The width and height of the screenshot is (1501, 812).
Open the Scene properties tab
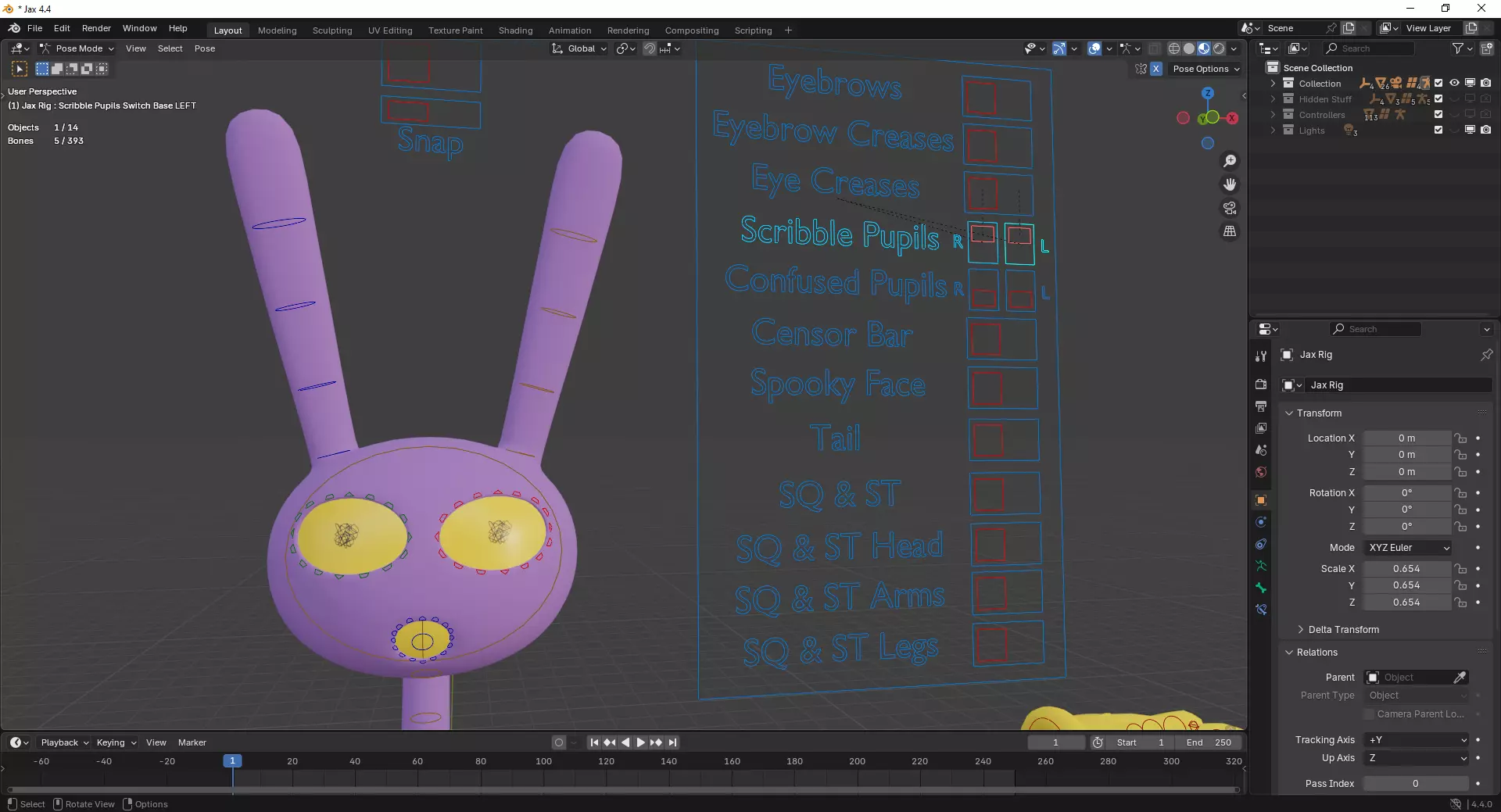point(1260,450)
